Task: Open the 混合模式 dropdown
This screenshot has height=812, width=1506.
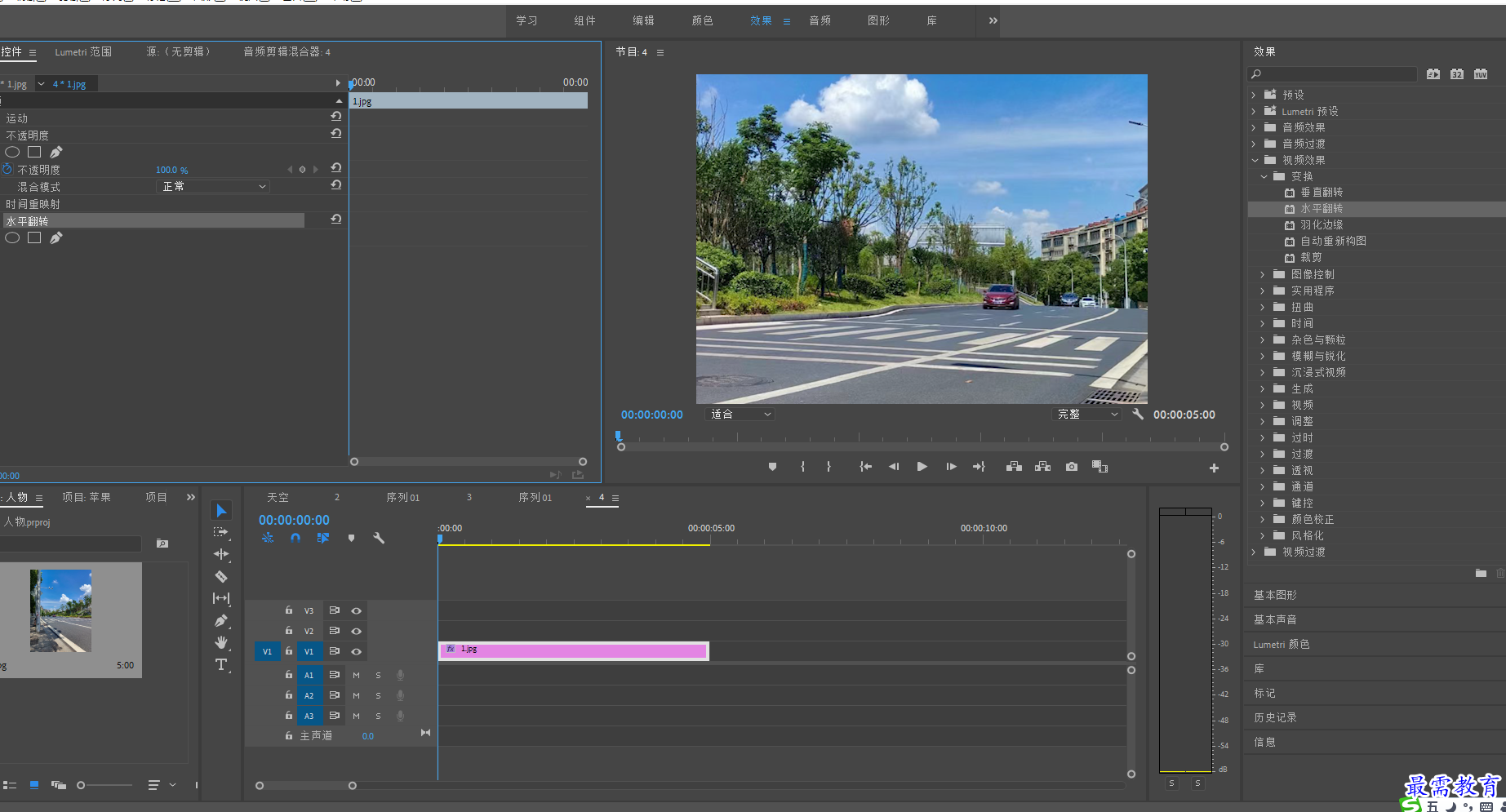Action: [x=213, y=186]
